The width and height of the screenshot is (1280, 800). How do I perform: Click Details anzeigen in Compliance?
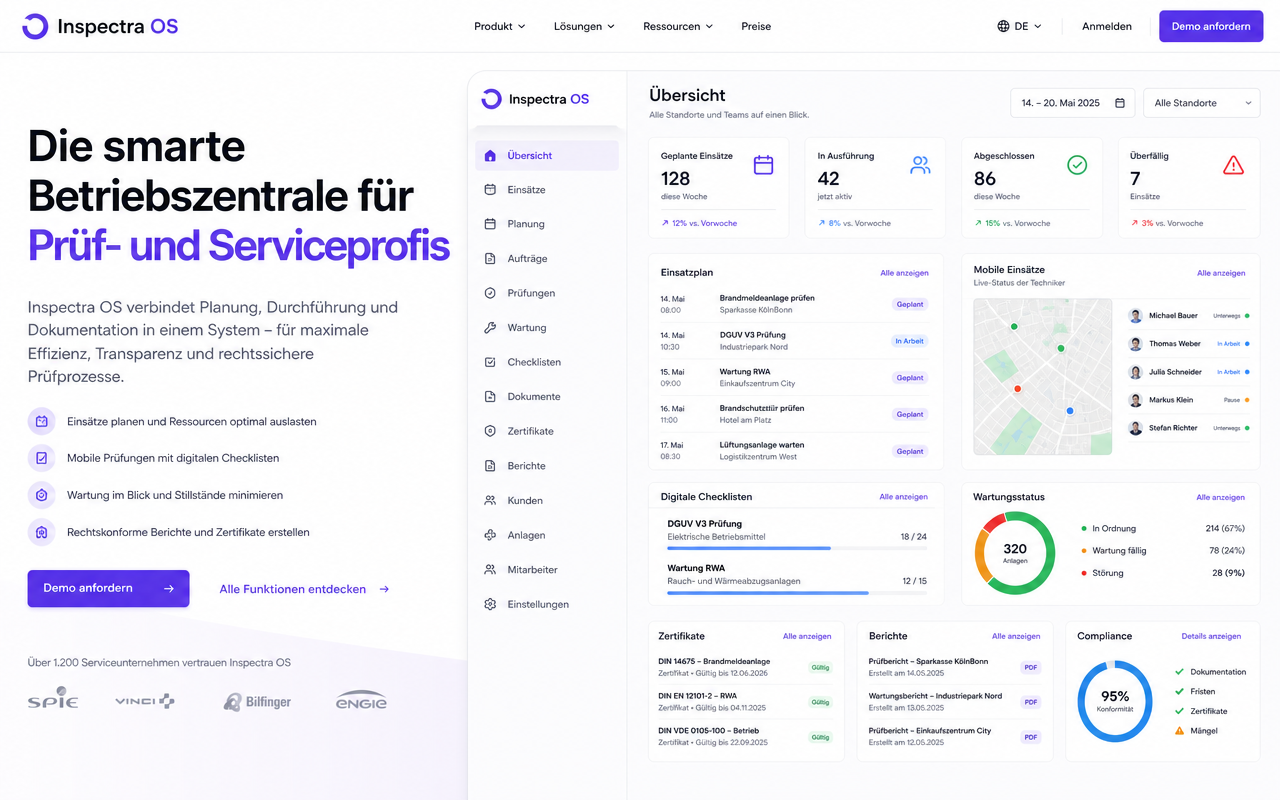point(1211,636)
